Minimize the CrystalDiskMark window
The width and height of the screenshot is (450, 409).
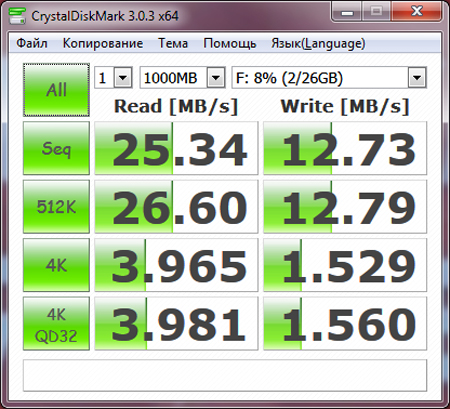(347, 12)
